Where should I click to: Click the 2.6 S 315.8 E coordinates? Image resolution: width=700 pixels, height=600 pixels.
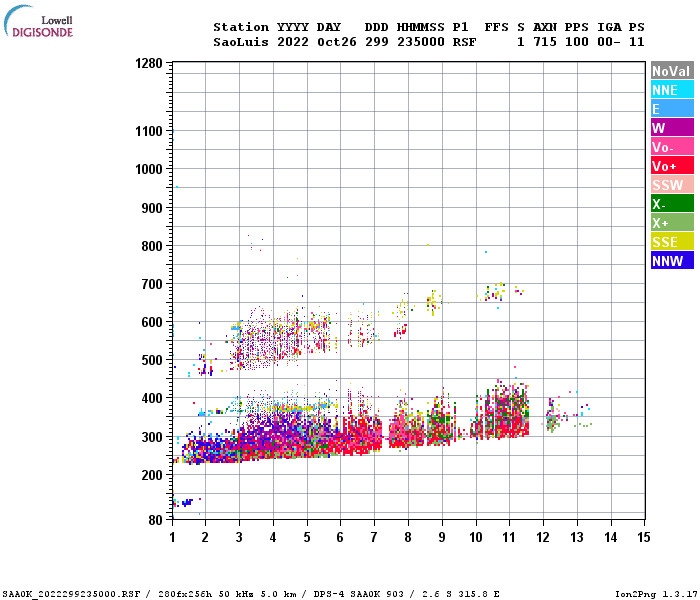pos(460,594)
